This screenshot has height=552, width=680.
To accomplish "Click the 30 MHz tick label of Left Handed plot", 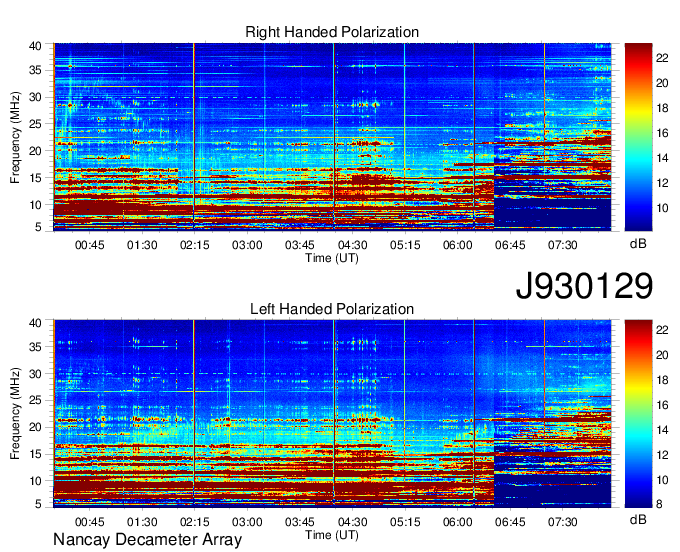I will (x=35, y=374).
